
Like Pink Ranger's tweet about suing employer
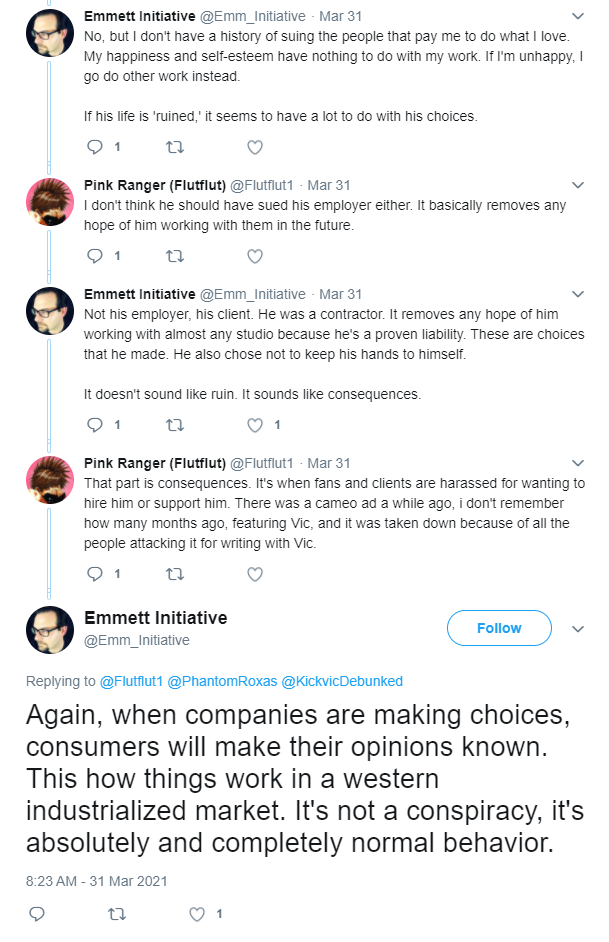pyautogui.click(x=255, y=256)
